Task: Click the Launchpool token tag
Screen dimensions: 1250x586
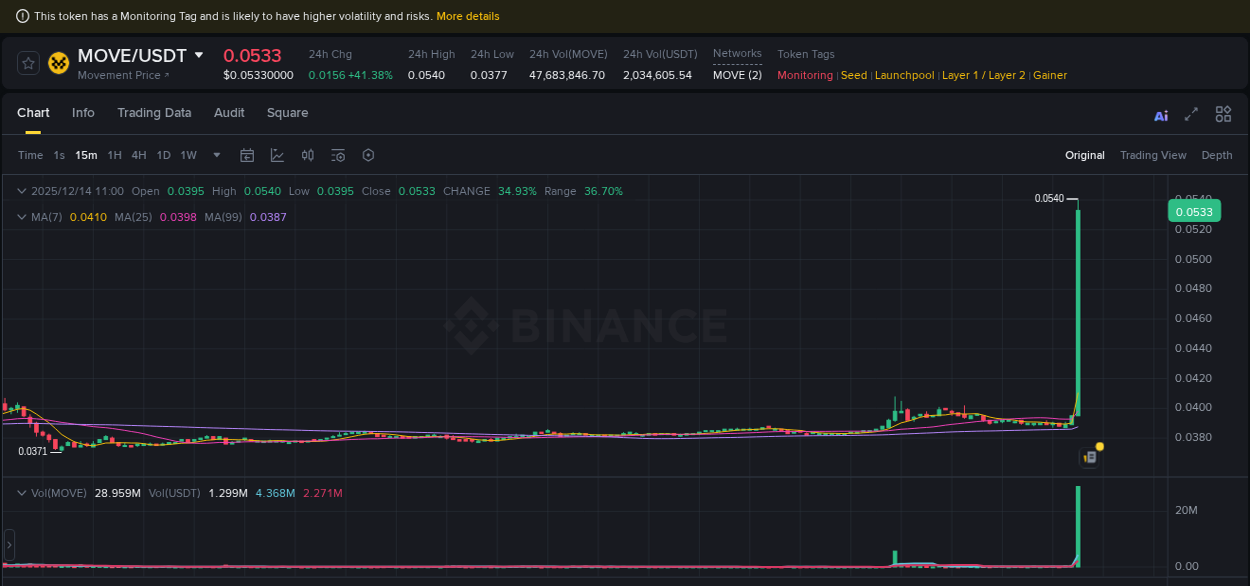Action: tap(904, 74)
